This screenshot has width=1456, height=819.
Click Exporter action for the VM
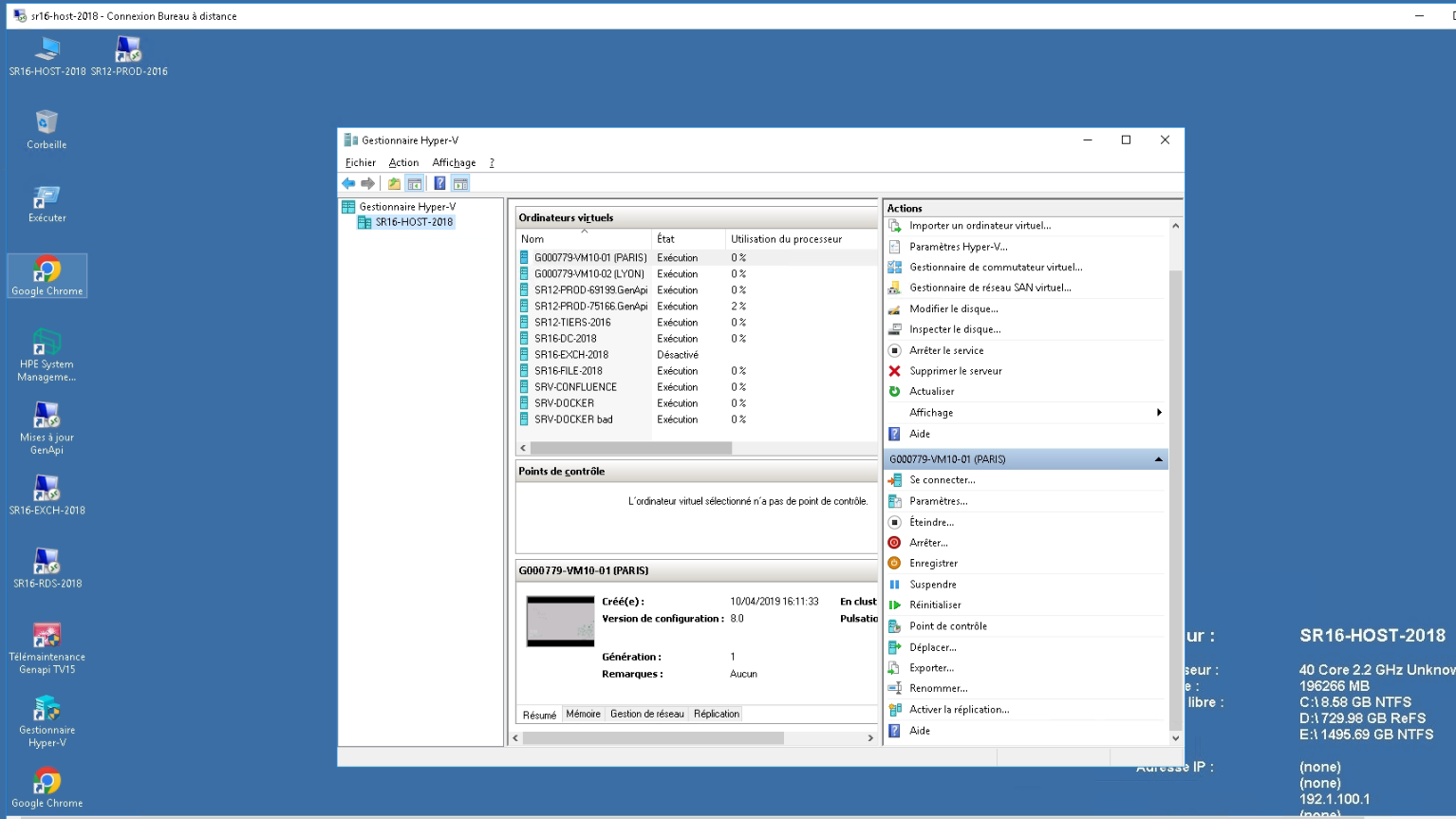(931, 668)
